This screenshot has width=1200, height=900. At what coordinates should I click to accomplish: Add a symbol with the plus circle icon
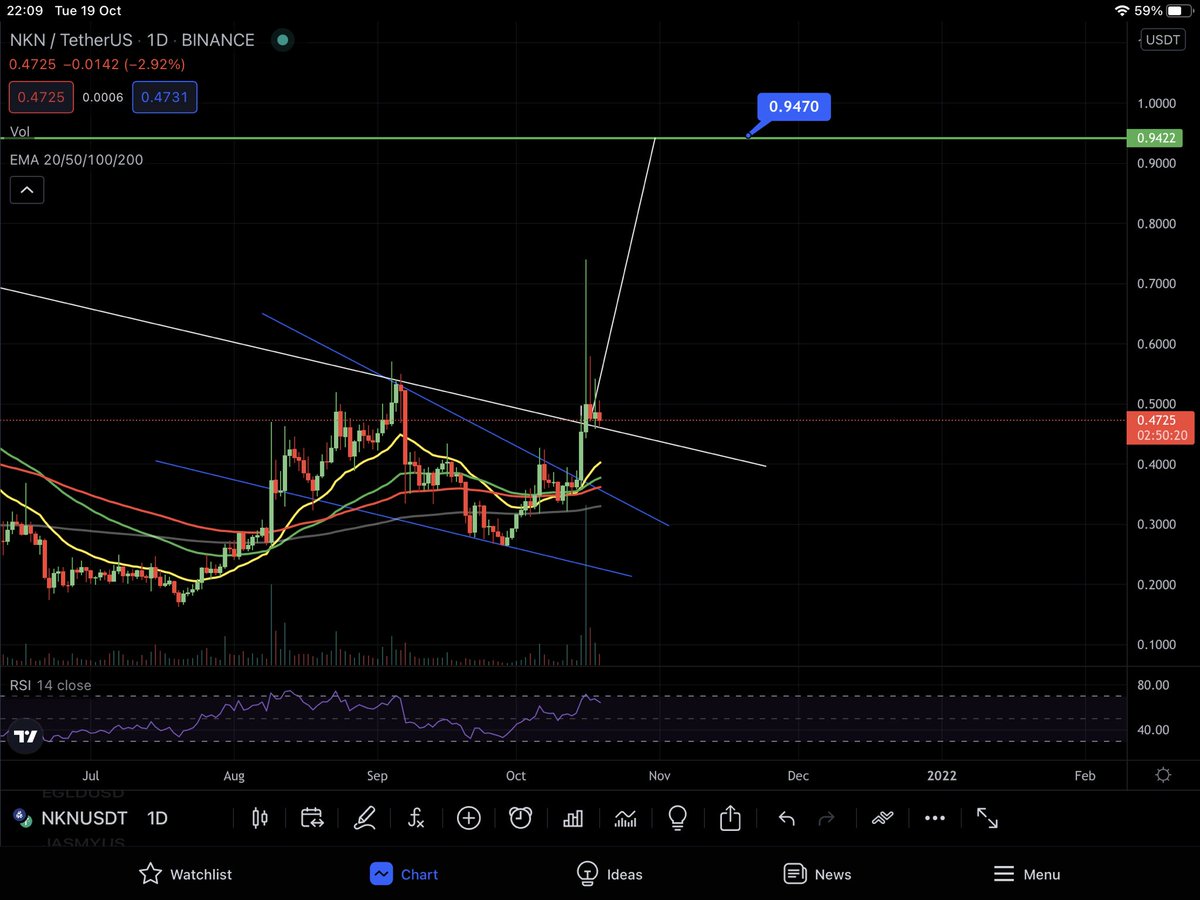(x=468, y=818)
